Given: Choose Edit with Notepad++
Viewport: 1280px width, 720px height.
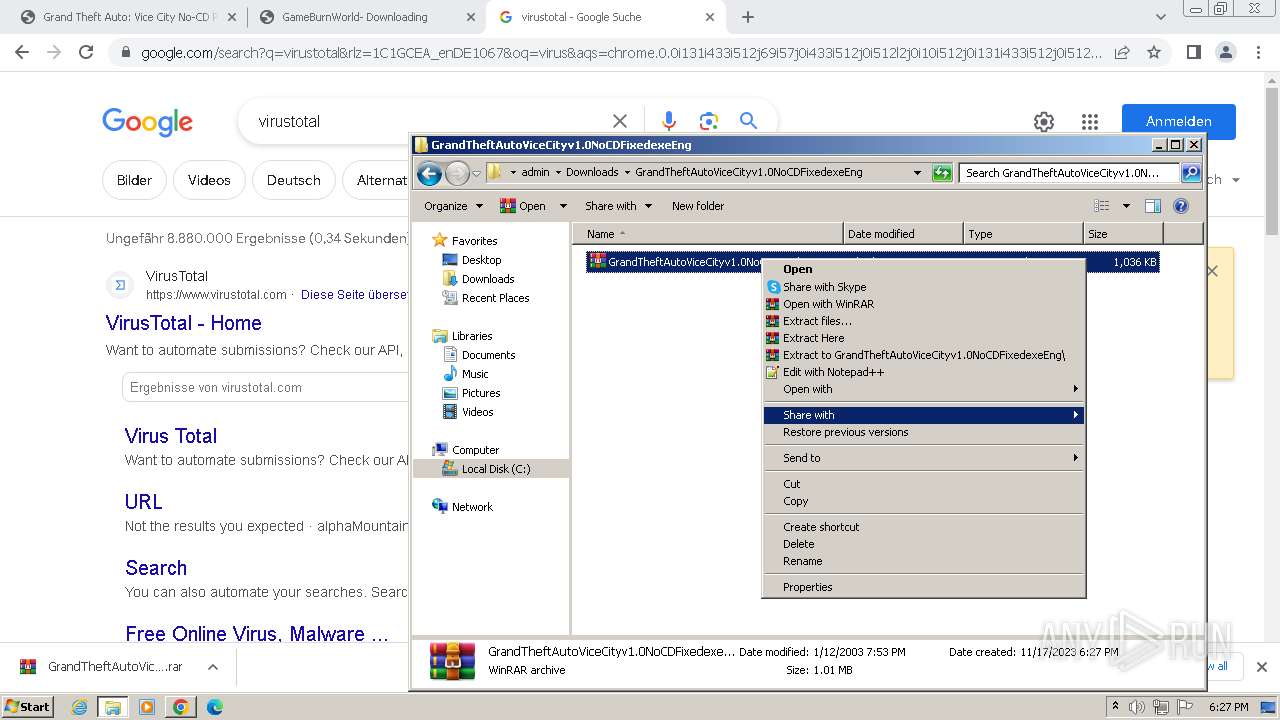Looking at the screenshot, I should [923, 372].
